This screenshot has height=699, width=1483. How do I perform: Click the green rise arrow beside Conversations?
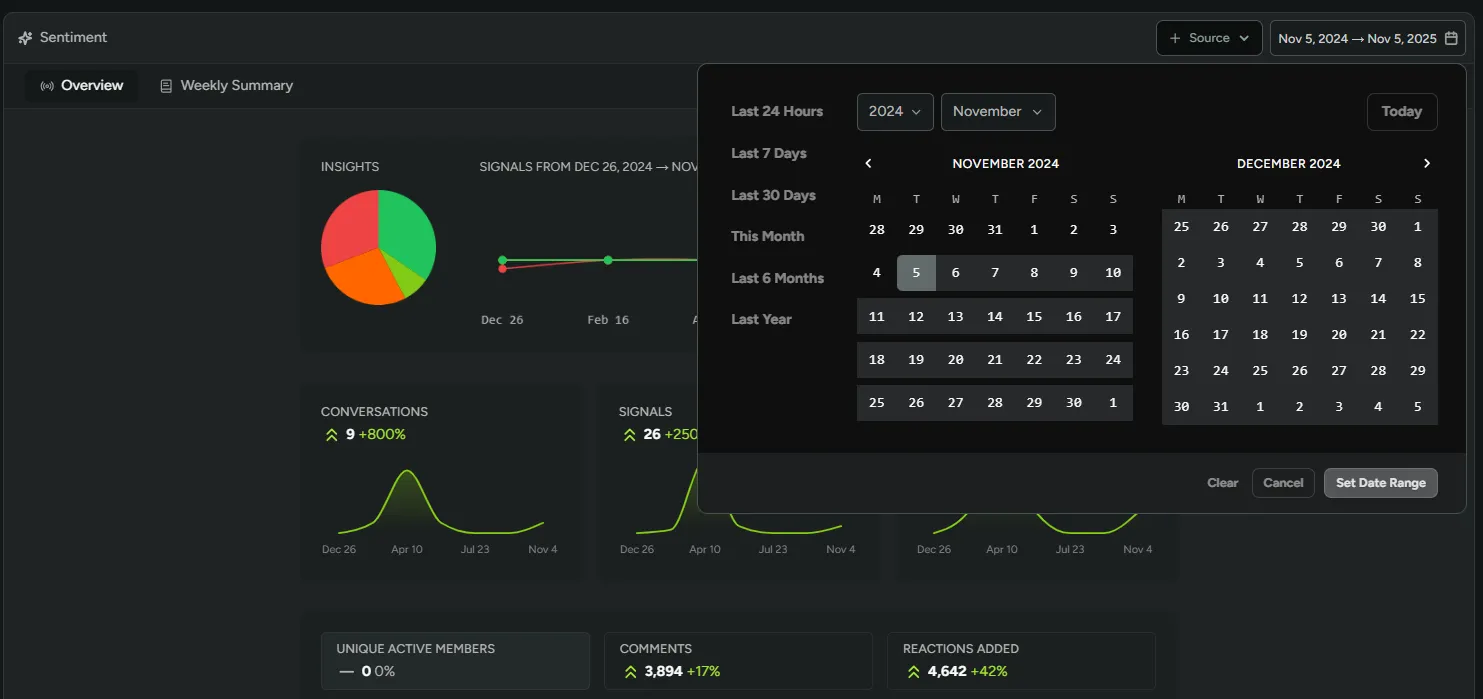point(330,434)
